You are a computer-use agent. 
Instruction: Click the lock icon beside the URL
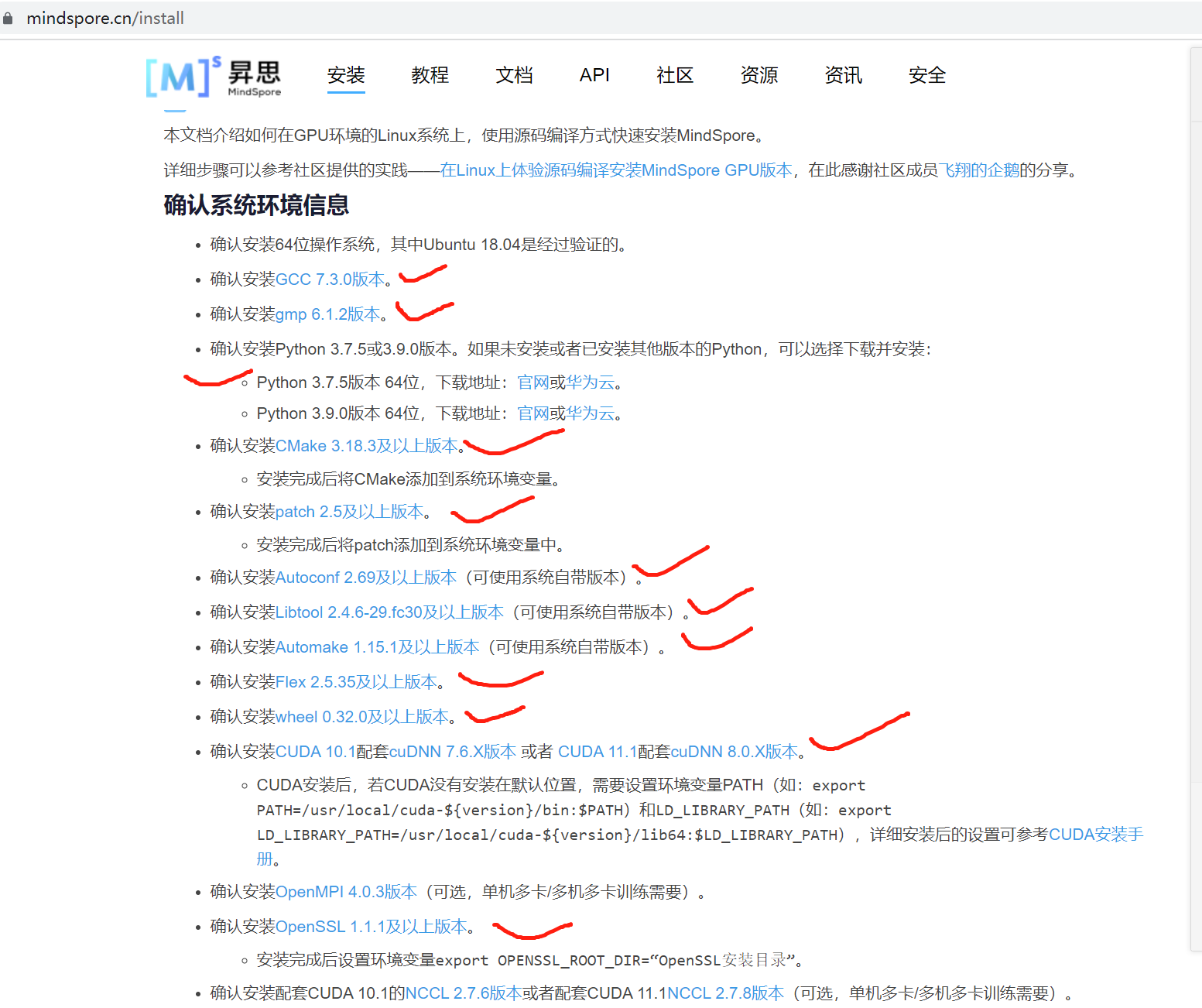(x=9, y=19)
